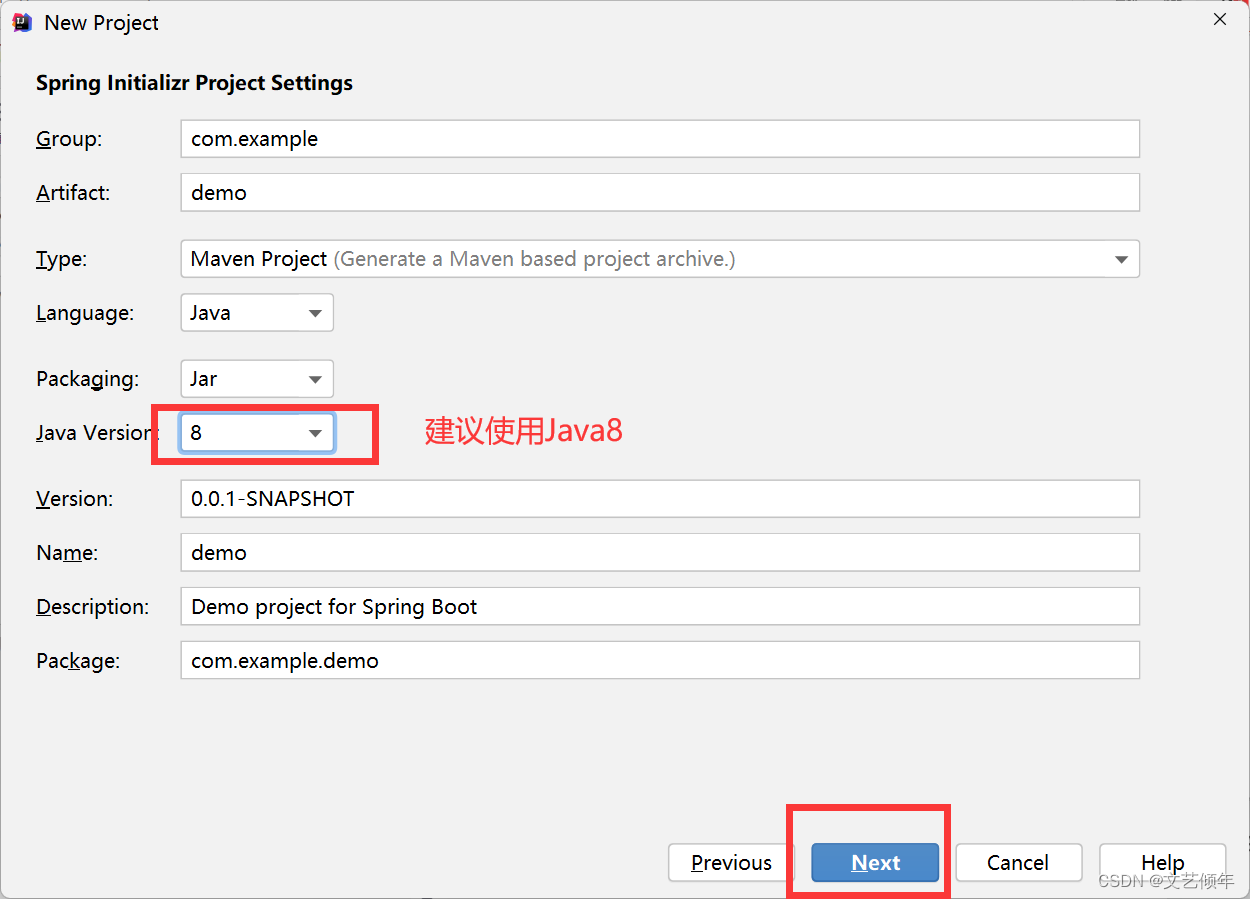The image size is (1250, 899).
Task: Click the Type label
Action: click(62, 260)
